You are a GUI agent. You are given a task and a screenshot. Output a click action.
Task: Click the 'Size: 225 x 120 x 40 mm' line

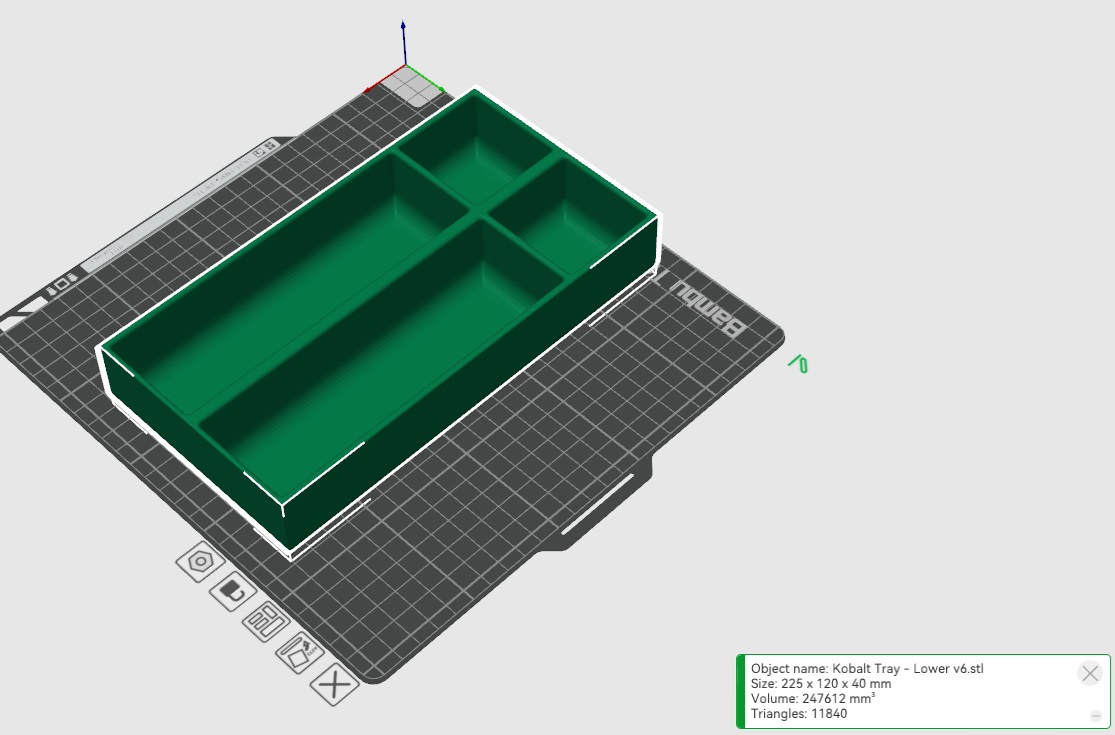click(821, 684)
